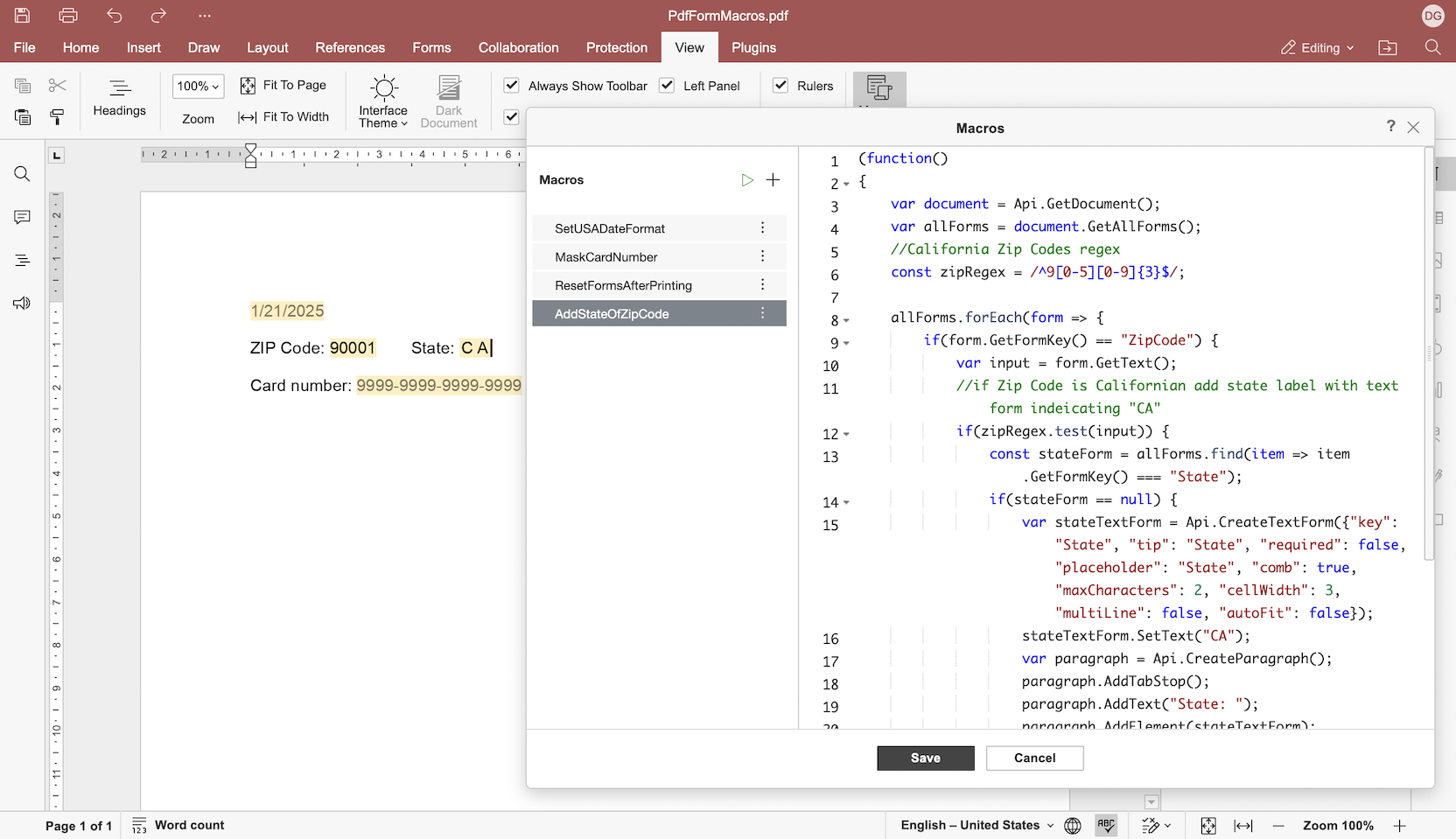Viewport: 1456px width, 839px height.
Task: Click the Paste icon in toolbar
Action: tap(23, 117)
